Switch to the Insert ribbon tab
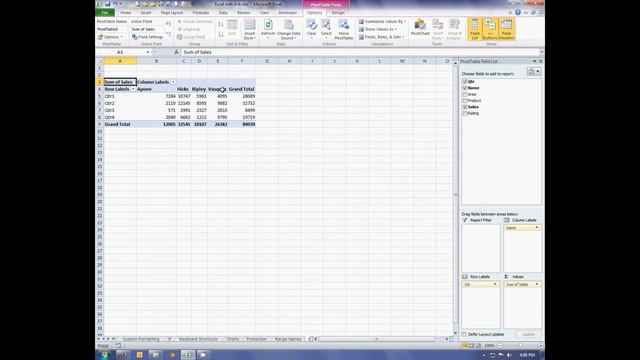The height and width of the screenshot is (360, 640). [x=146, y=13]
